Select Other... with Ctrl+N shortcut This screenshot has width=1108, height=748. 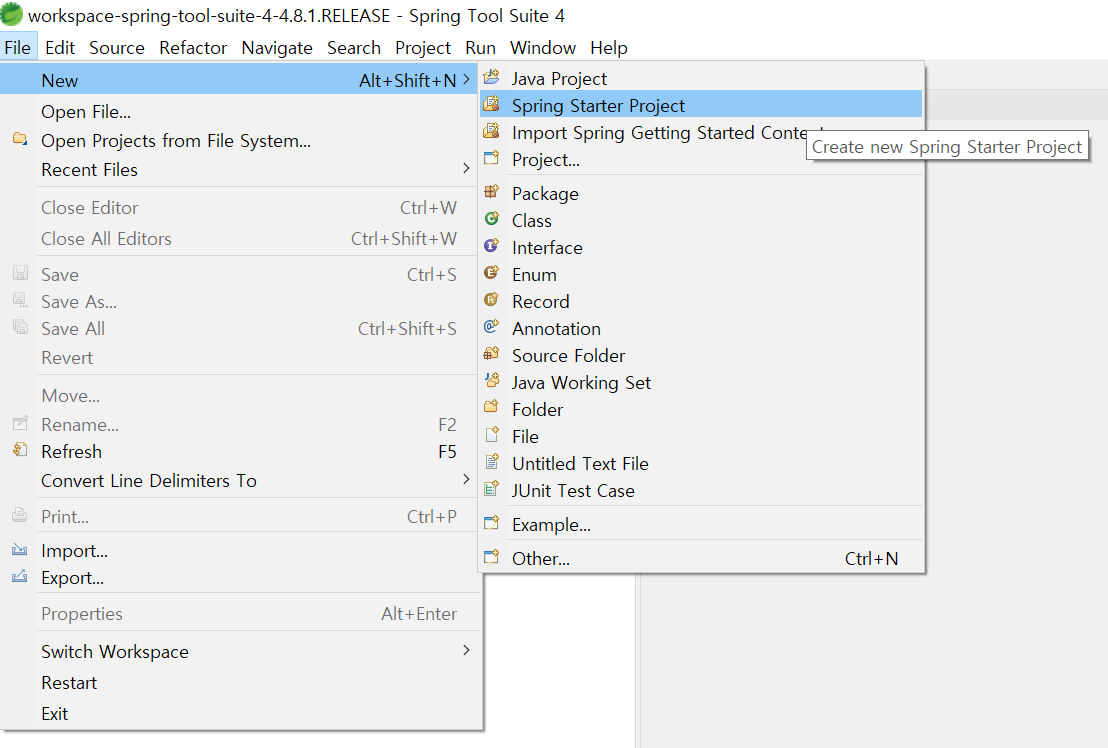(x=701, y=558)
